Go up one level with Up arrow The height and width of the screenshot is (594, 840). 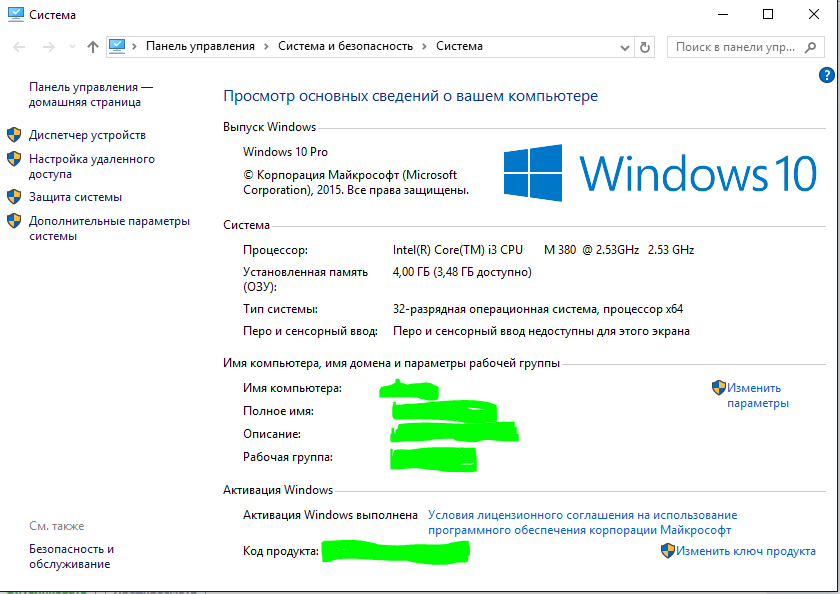pos(93,47)
